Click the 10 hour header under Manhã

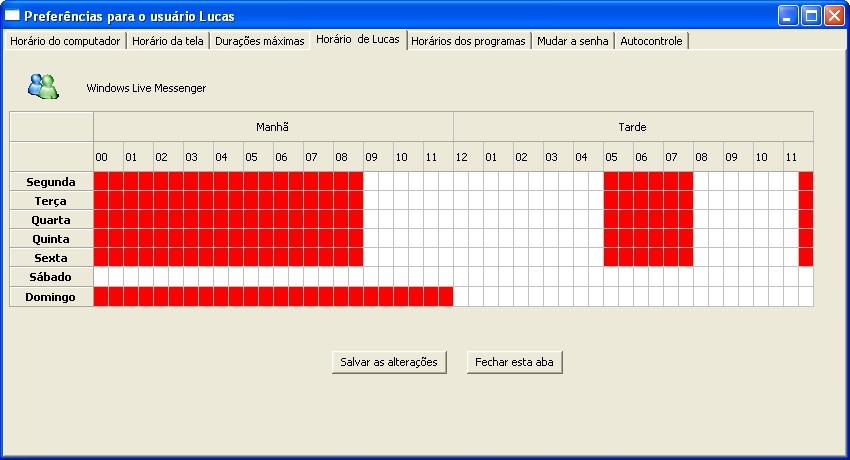point(409,157)
